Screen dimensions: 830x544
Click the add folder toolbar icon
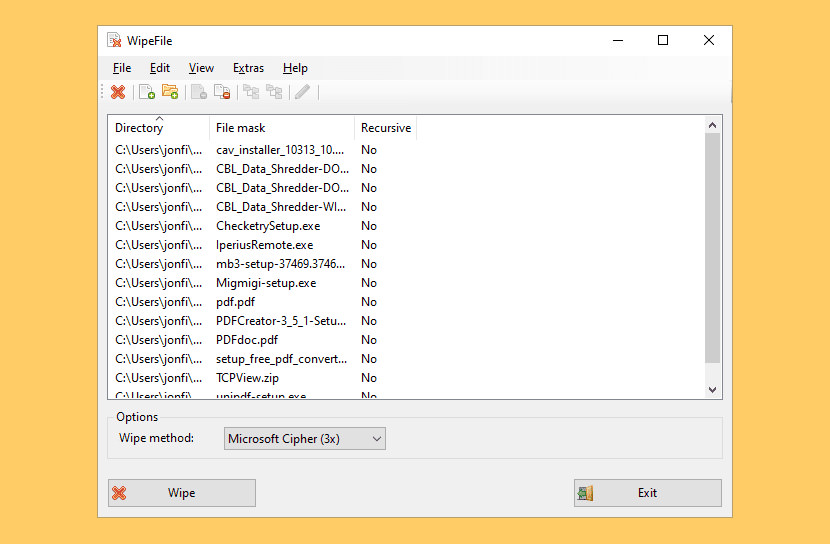(x=170, y=92)
